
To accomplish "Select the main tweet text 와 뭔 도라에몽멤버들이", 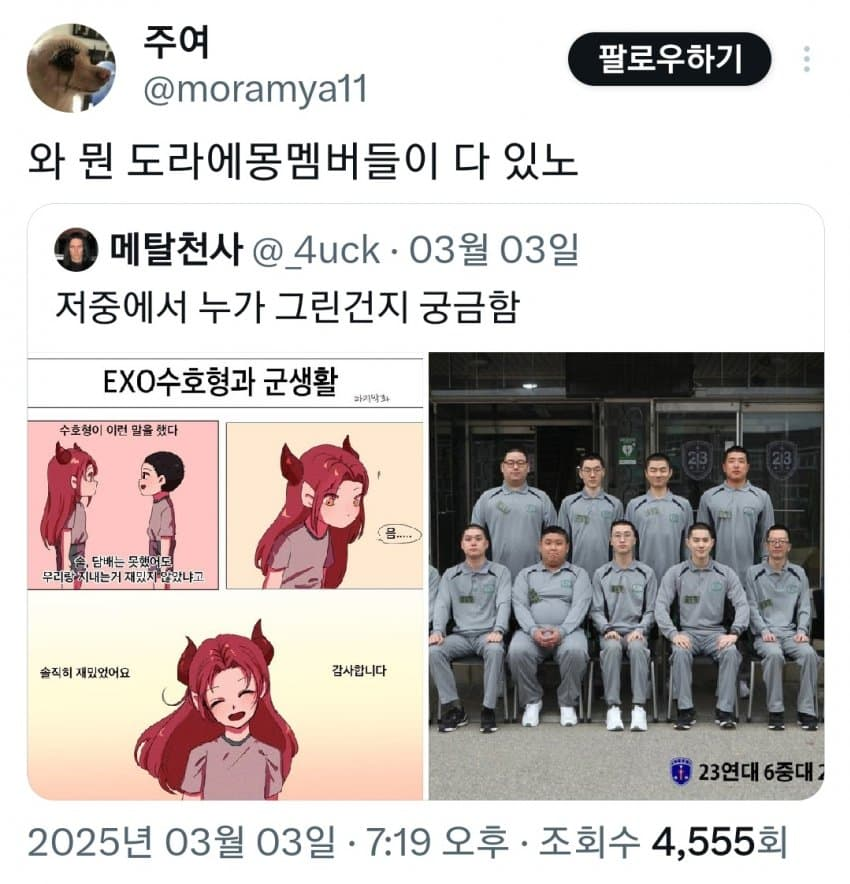I will pyautogui.click(x=233, y=161).
